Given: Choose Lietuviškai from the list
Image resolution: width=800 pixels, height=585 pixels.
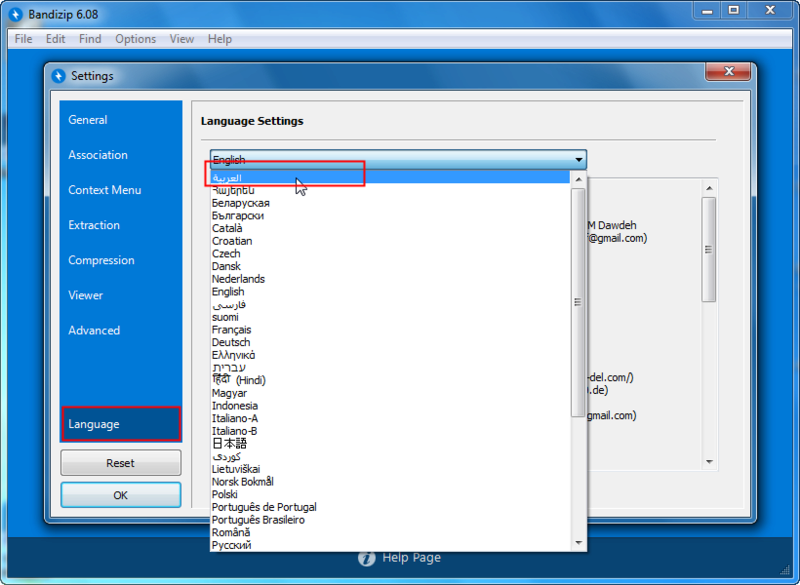Looking at the screenshot, I should point(390,469).
